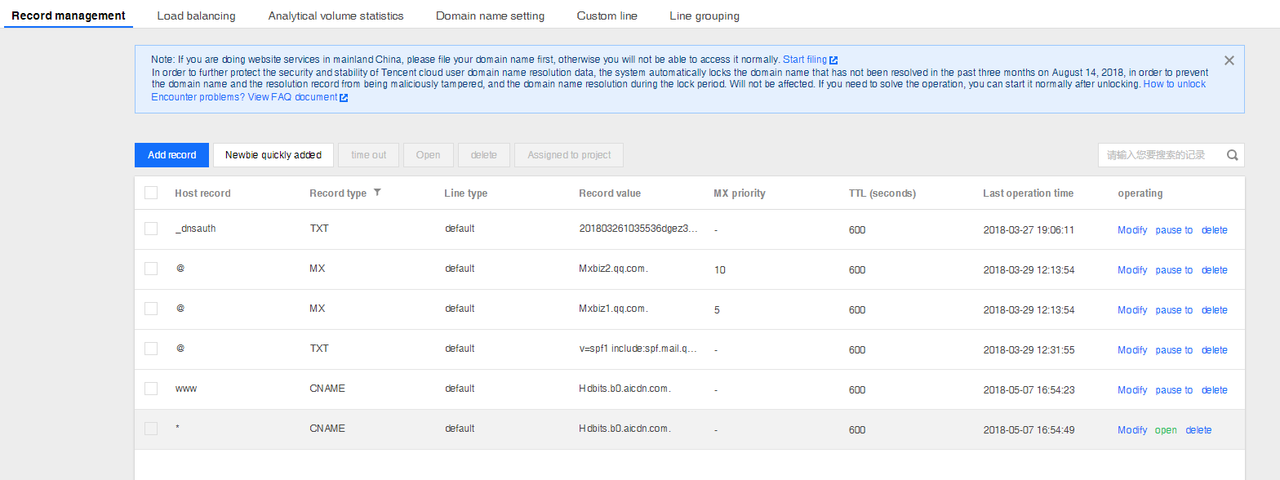This screenshot has height=480, width=1280.
Task: Check the box for the * wildcard record
Action: 151,429
